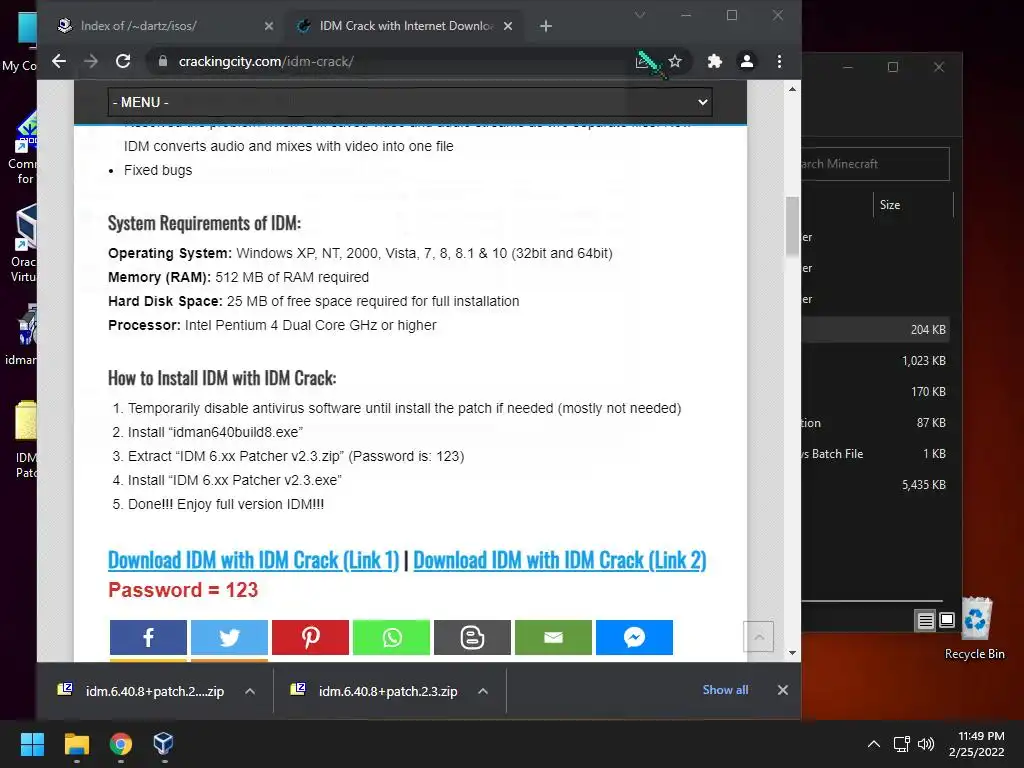Share the page by Email
The image size is (1024, 768).
pyautogui.click(x=553, y=637)
